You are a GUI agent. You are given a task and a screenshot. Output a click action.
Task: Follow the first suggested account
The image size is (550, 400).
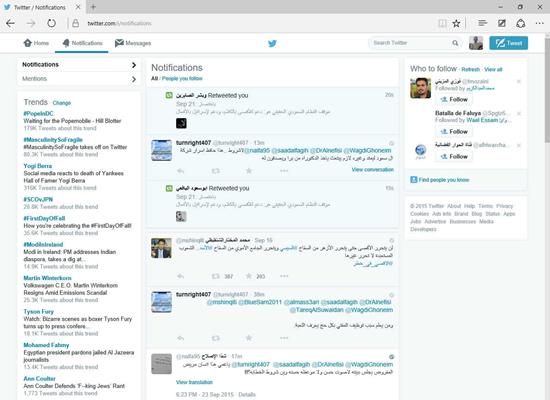pos(454,99)
